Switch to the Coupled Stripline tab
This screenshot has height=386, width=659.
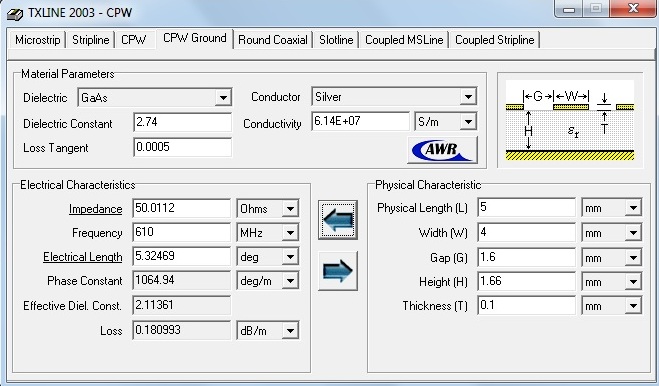[495, 40]
